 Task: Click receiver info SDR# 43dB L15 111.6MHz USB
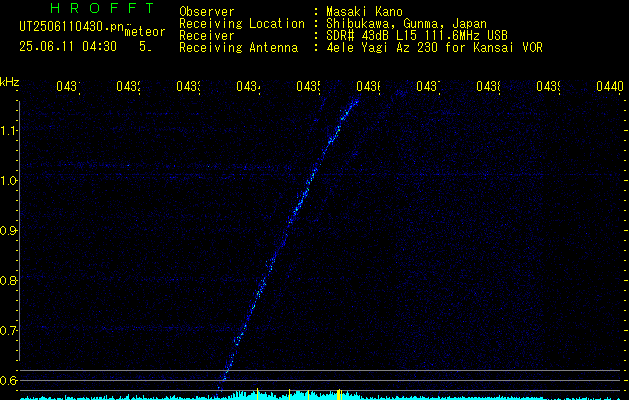(x=417, y=36)
